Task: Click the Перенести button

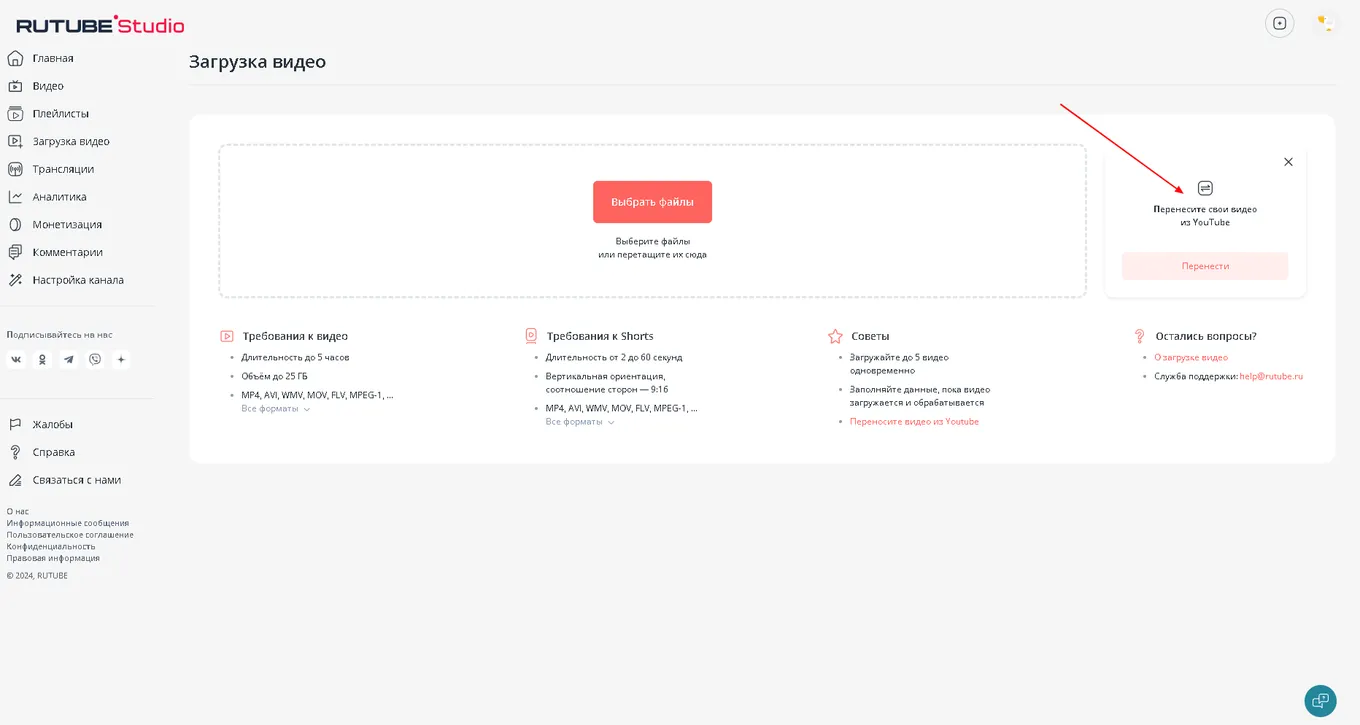Action: click(x=1205, y=266)
